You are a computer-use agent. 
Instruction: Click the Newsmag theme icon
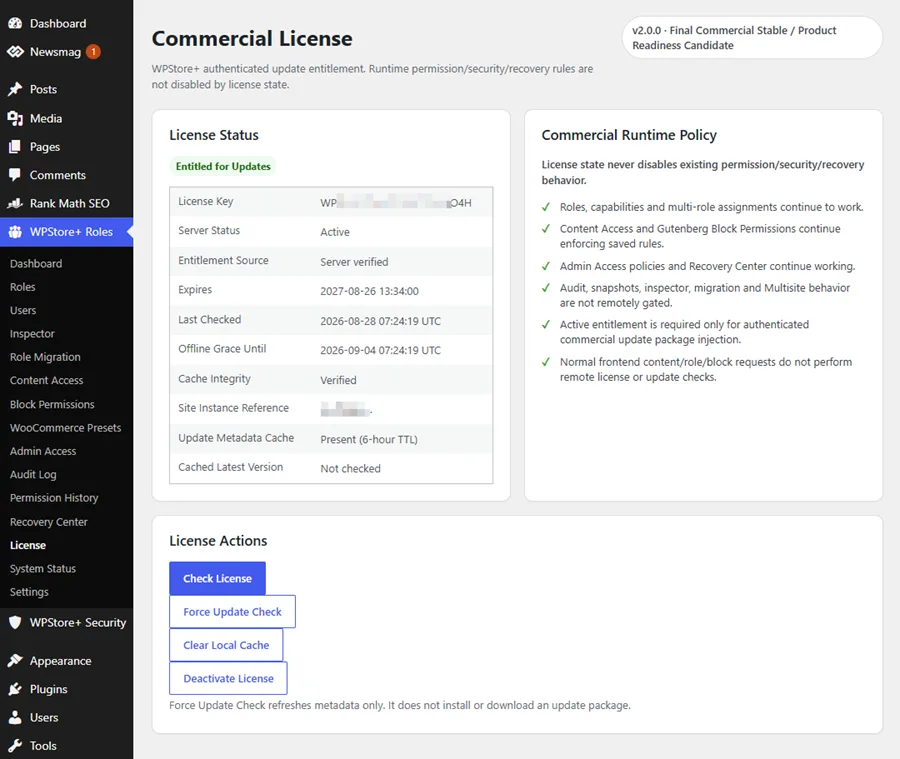coord(15,52)
